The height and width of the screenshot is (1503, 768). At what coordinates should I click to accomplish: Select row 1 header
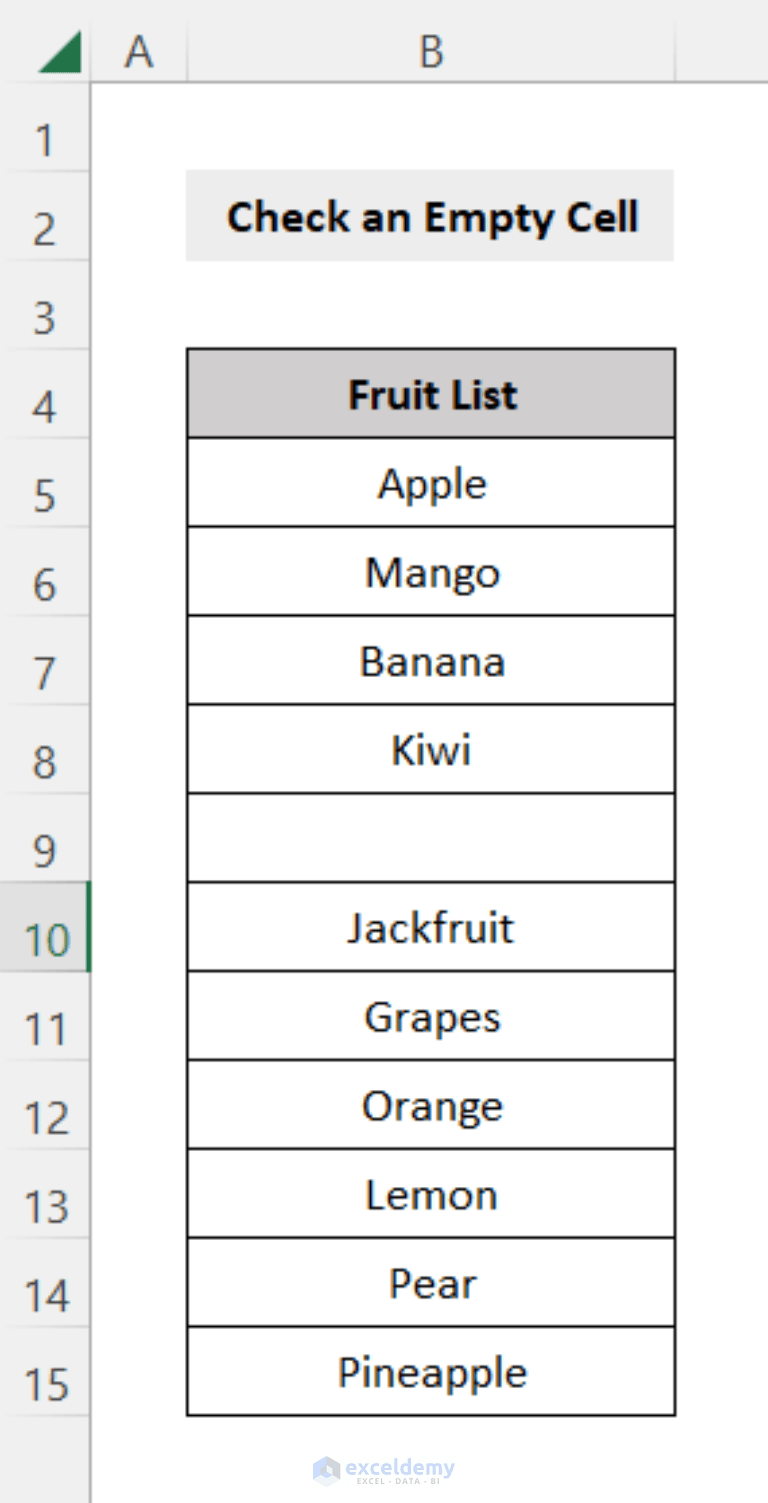tap(44, 140)
